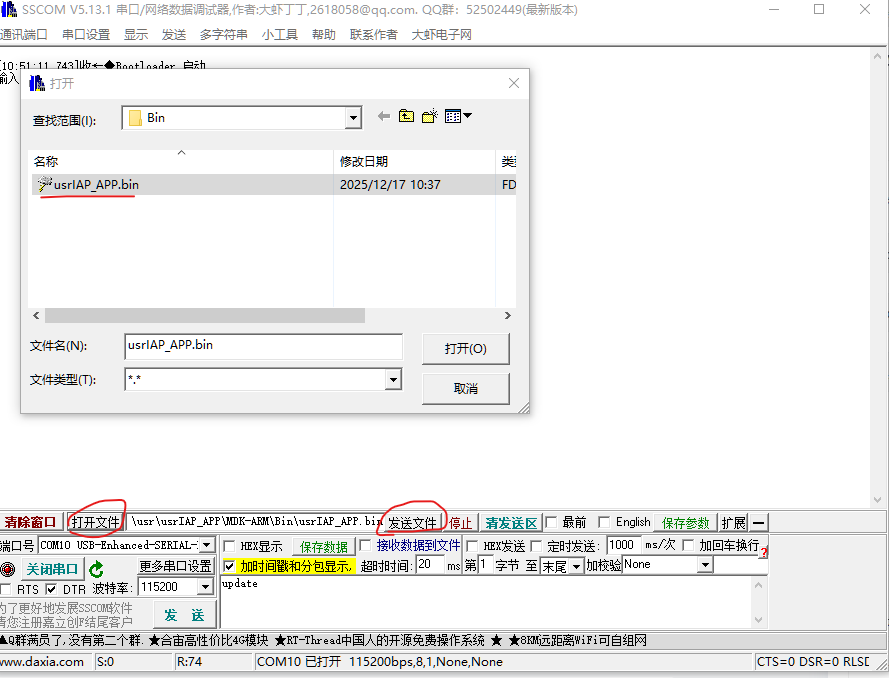Click the dialog's horizontal scrollbar thumb
Viewport: 889px width, 678px height.
(x=205, y=315)
